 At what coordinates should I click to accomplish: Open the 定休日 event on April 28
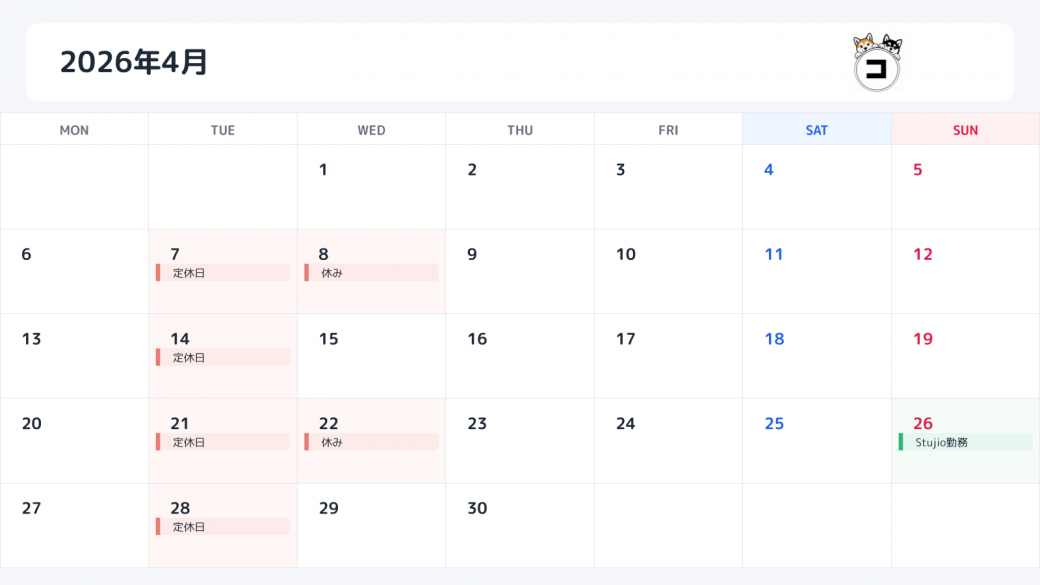point(222,527)
